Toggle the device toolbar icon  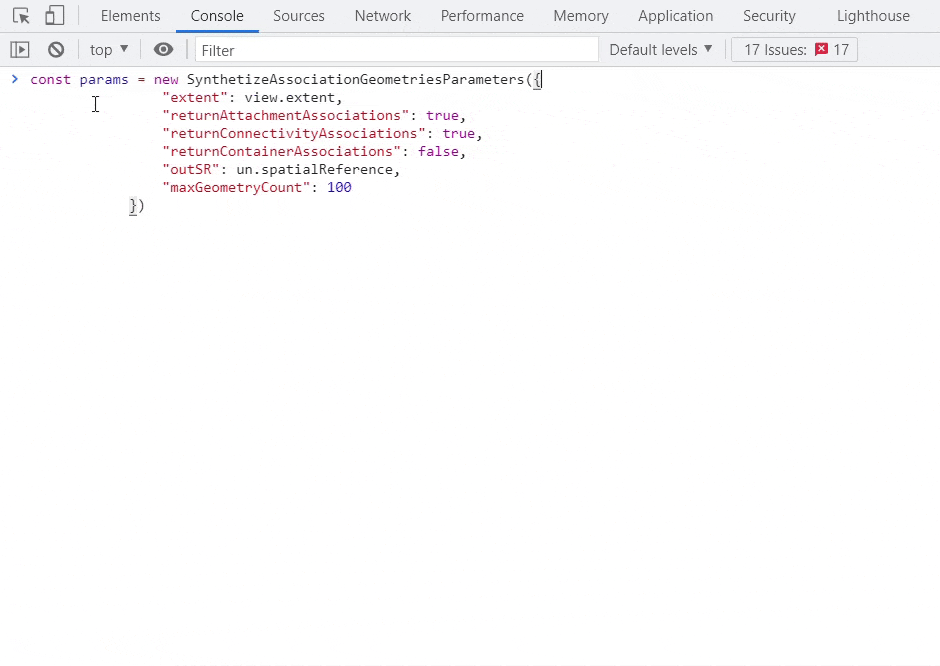[55, 16]
